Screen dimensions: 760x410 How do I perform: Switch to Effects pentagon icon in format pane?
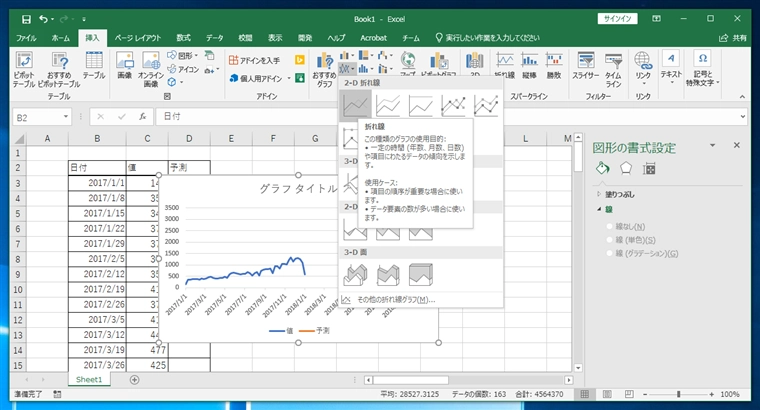point(625,168)
